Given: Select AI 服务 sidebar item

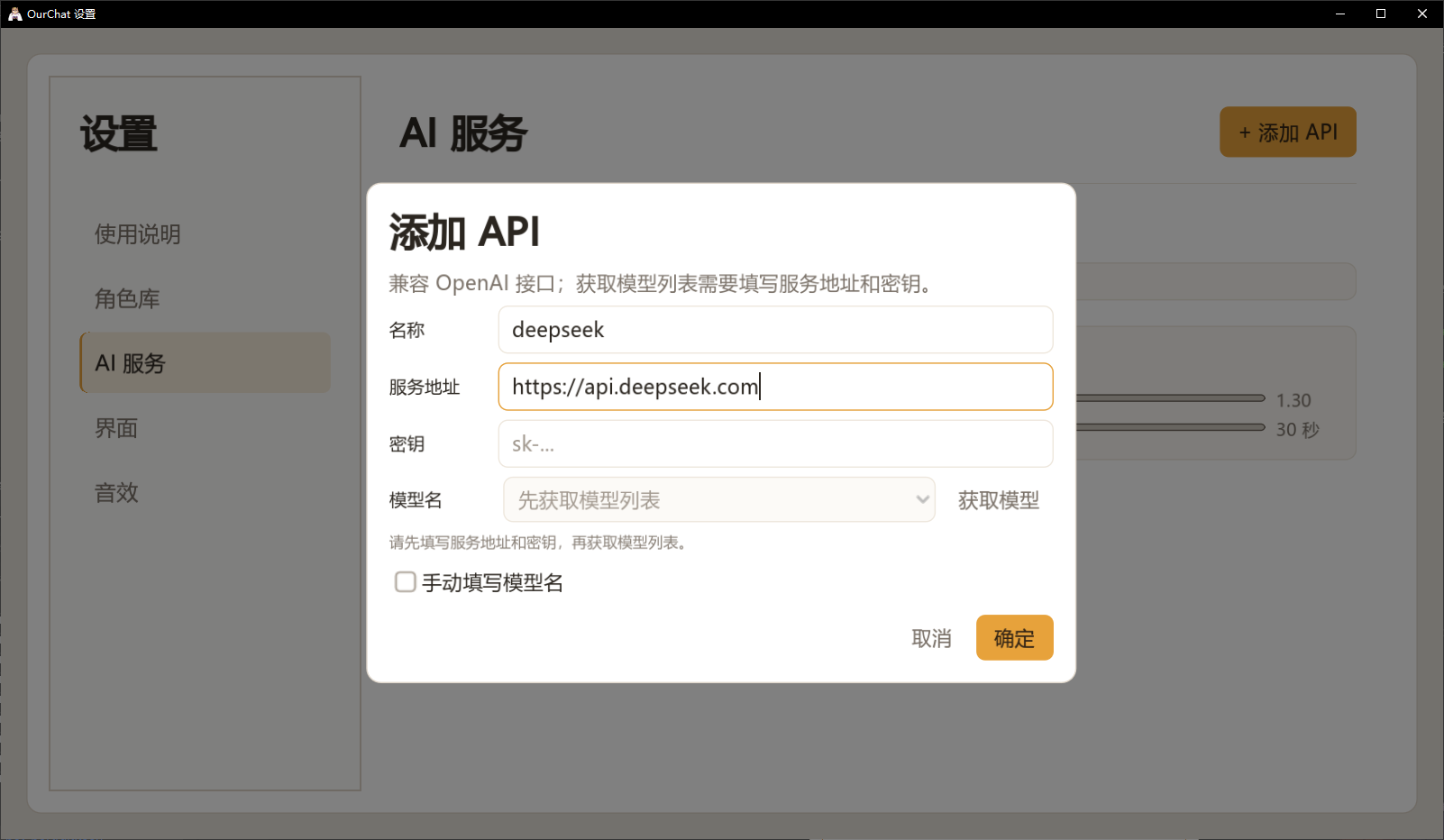Looking at the screenshot, I should pos(206,363).
